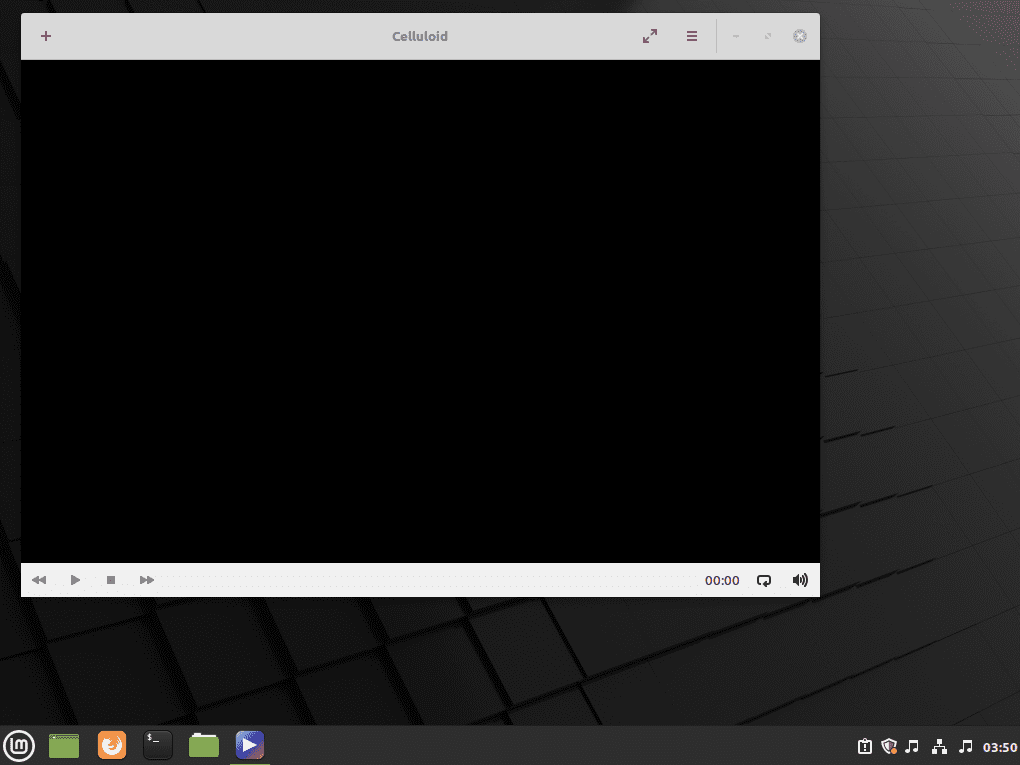Screen dimensions: 1020x765
Task: Start playback with the play button
Action: click(x=75, y=580)
